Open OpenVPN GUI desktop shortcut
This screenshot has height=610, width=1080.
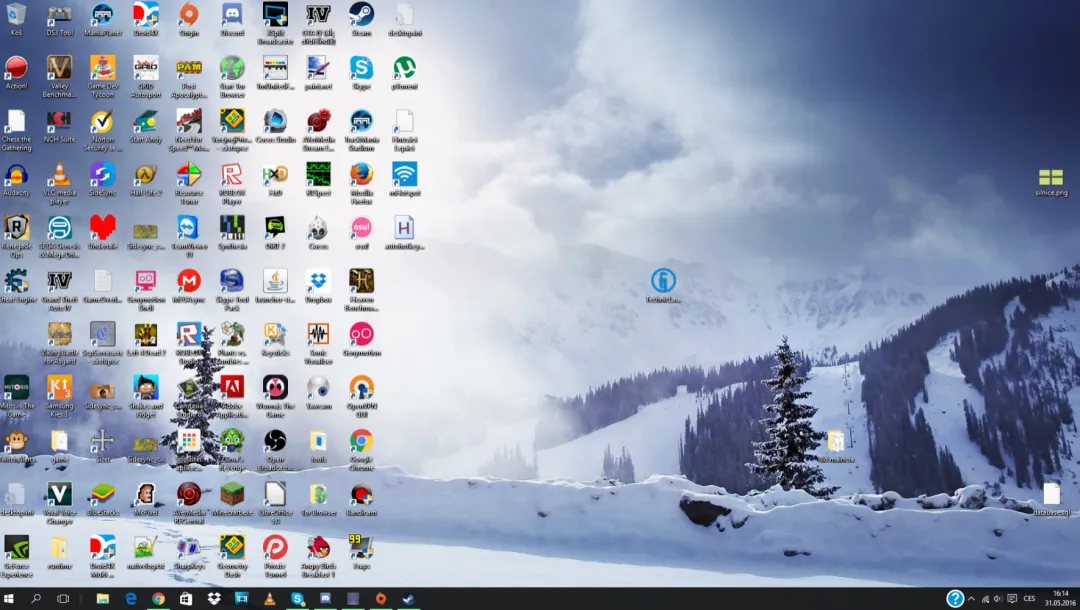[362, 397]
